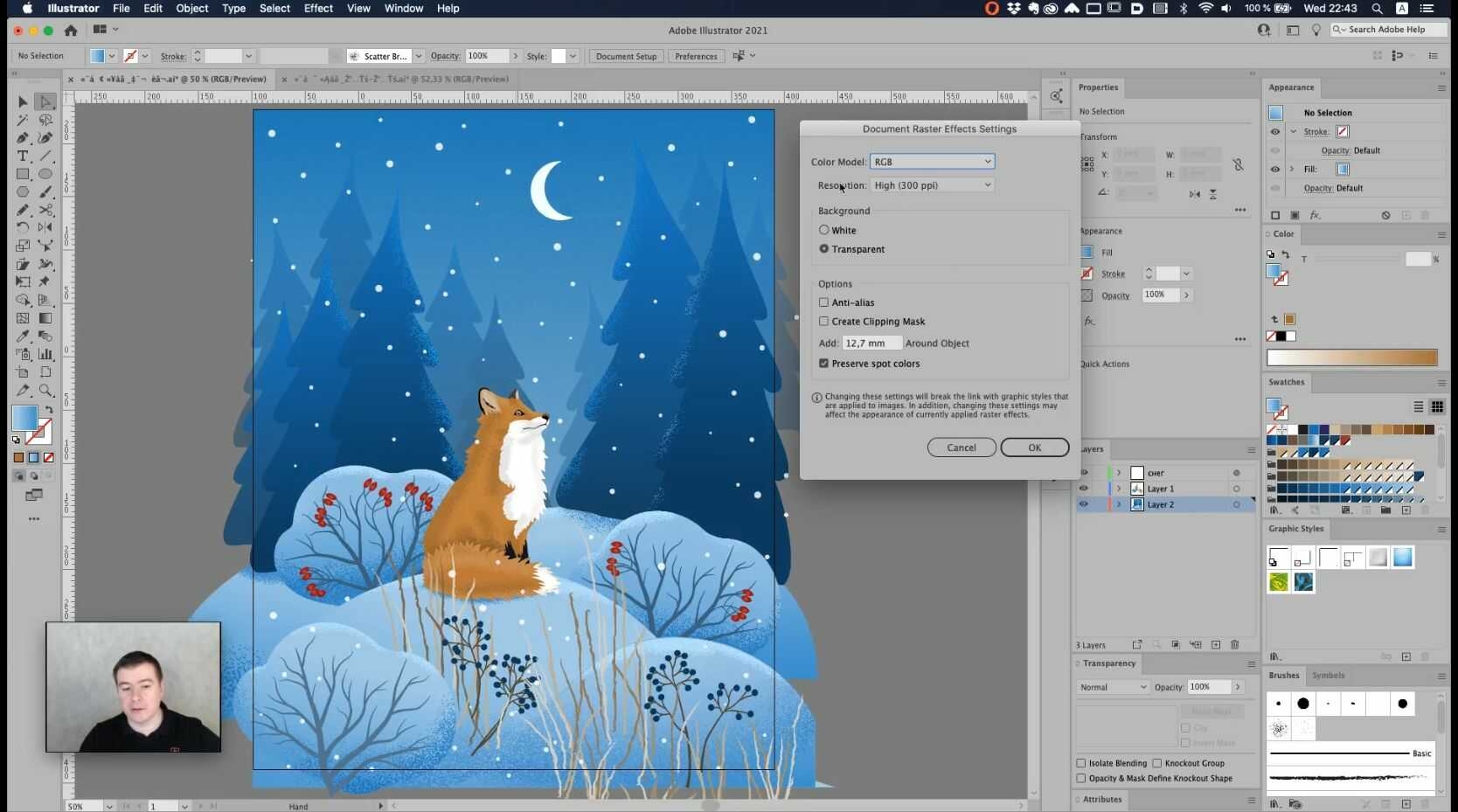
Task: Select the Scissors tool
Action: (x=45, y=210)
